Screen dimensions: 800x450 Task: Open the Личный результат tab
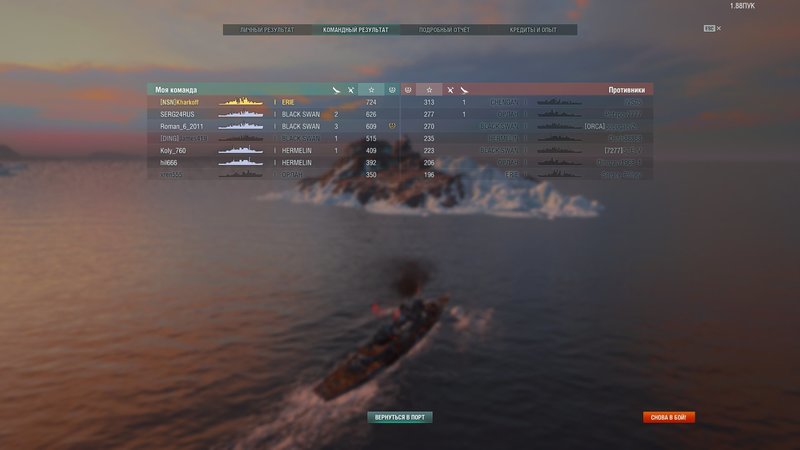267,30
